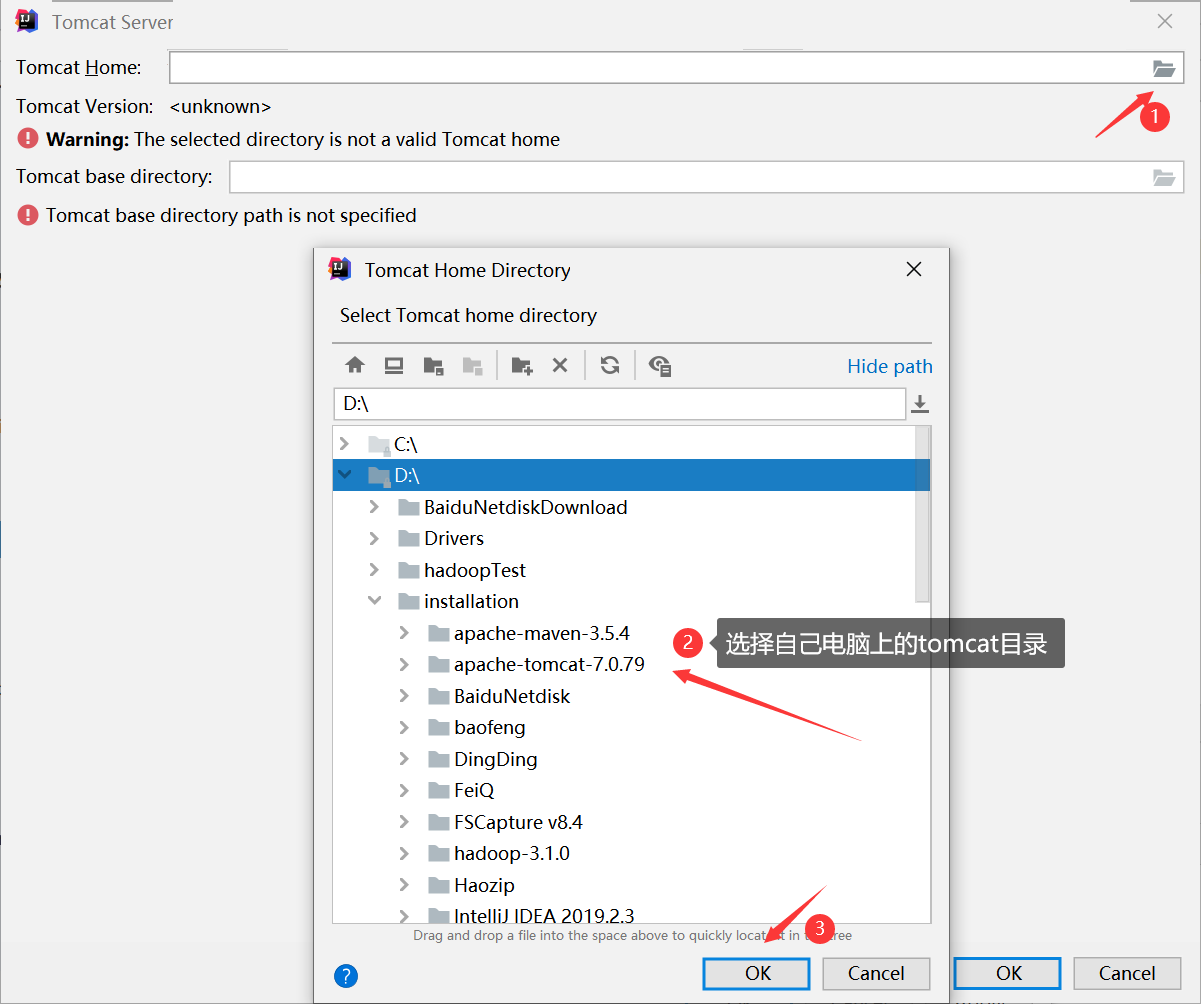Expand hadoop-3.1.0 folder arrow

click(404, 853)
